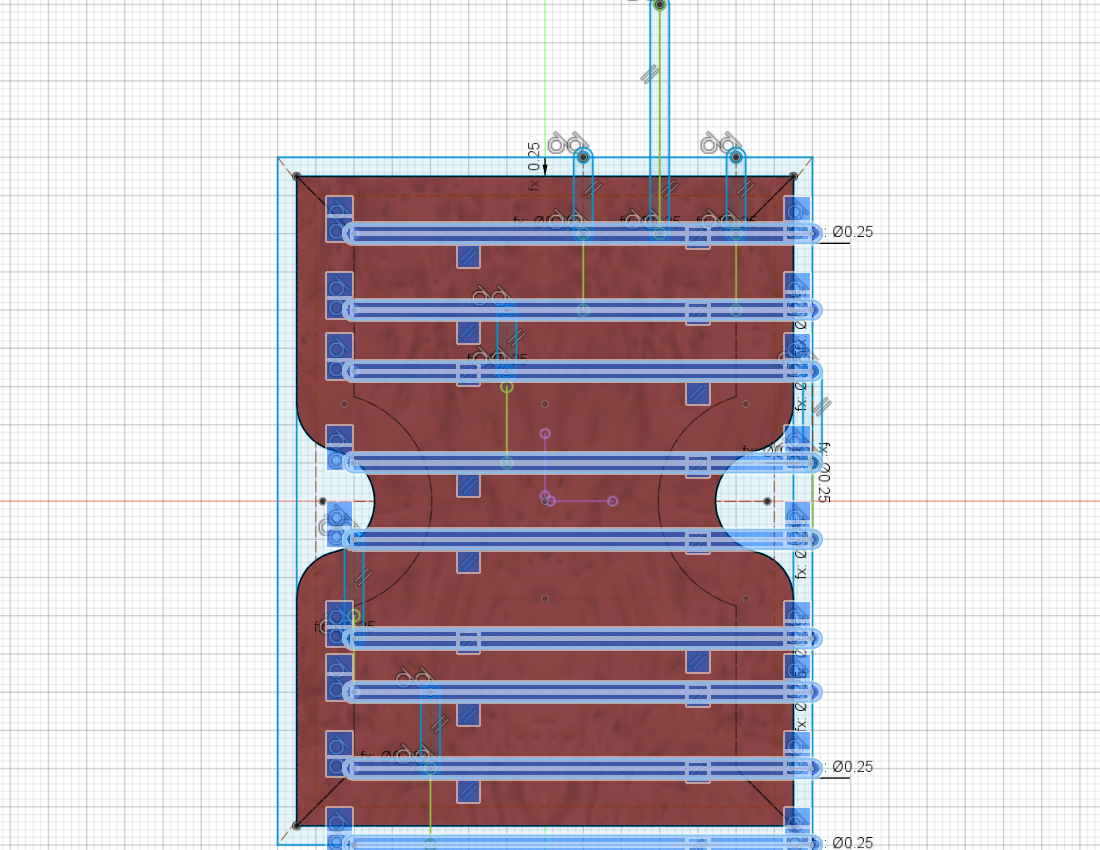The image size is (1100, 850).
Task: Click the tangent constraint glyphs above the right top vertical slot
Action: point(720,142)
